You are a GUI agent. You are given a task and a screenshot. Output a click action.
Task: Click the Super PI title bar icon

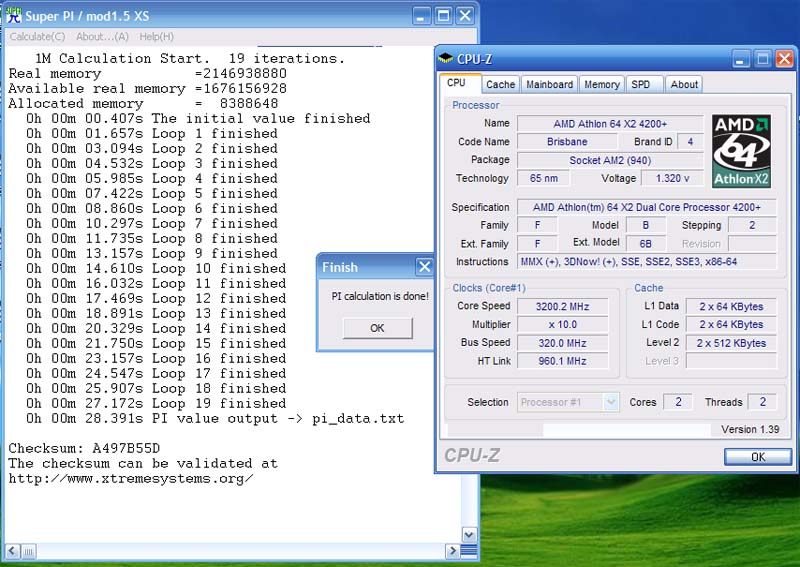pyautogui.click(x=14, y=16)
